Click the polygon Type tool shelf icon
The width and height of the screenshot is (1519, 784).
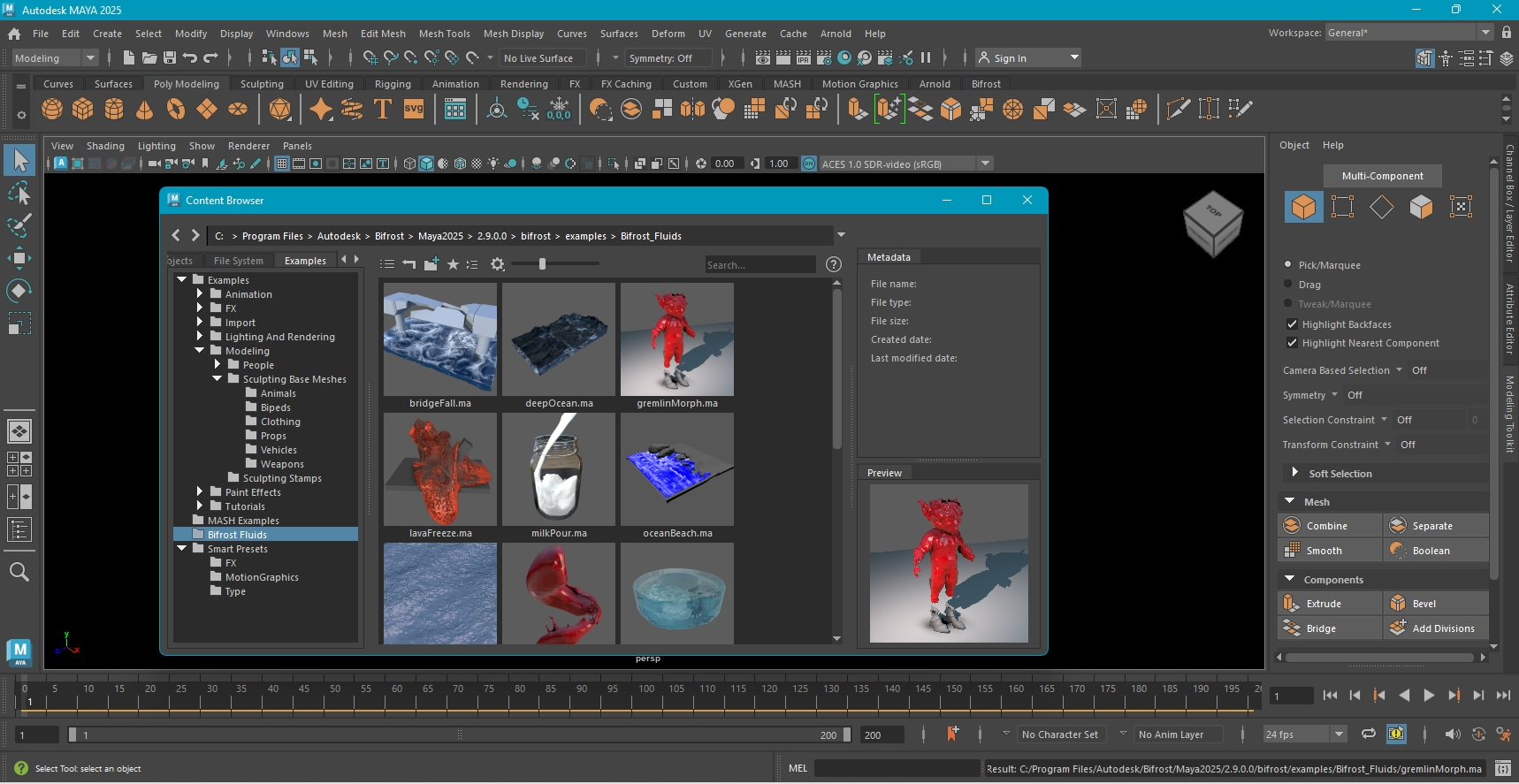[x=383, y=110]
